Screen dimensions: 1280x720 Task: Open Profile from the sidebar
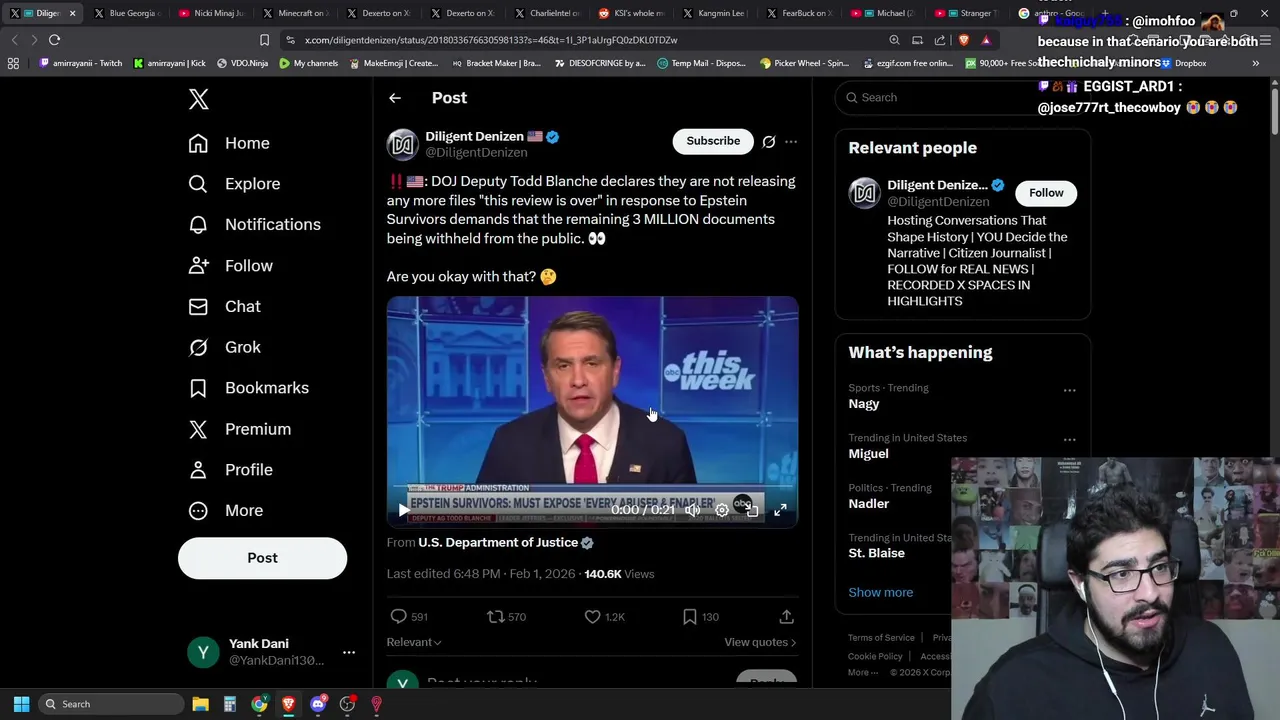coord(231,470)
